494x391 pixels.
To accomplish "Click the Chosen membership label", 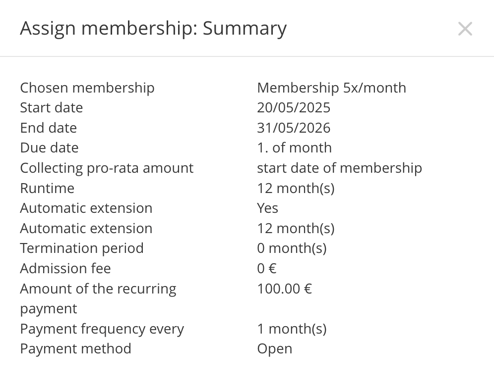I will pyautogui.click(x=87, y=88).
